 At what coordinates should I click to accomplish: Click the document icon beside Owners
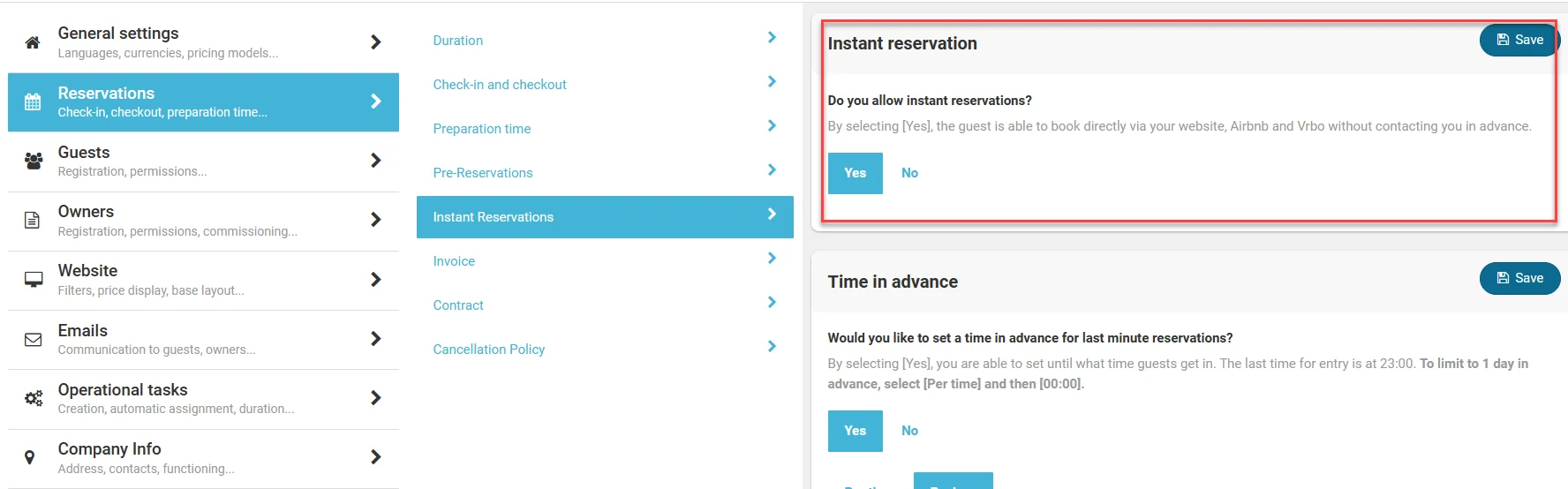click(33, 220)
